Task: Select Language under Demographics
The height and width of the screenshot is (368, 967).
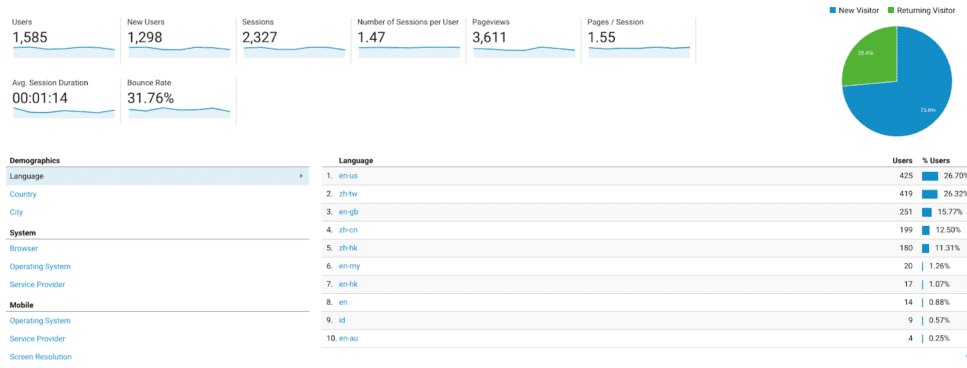Action: point(157,176)
